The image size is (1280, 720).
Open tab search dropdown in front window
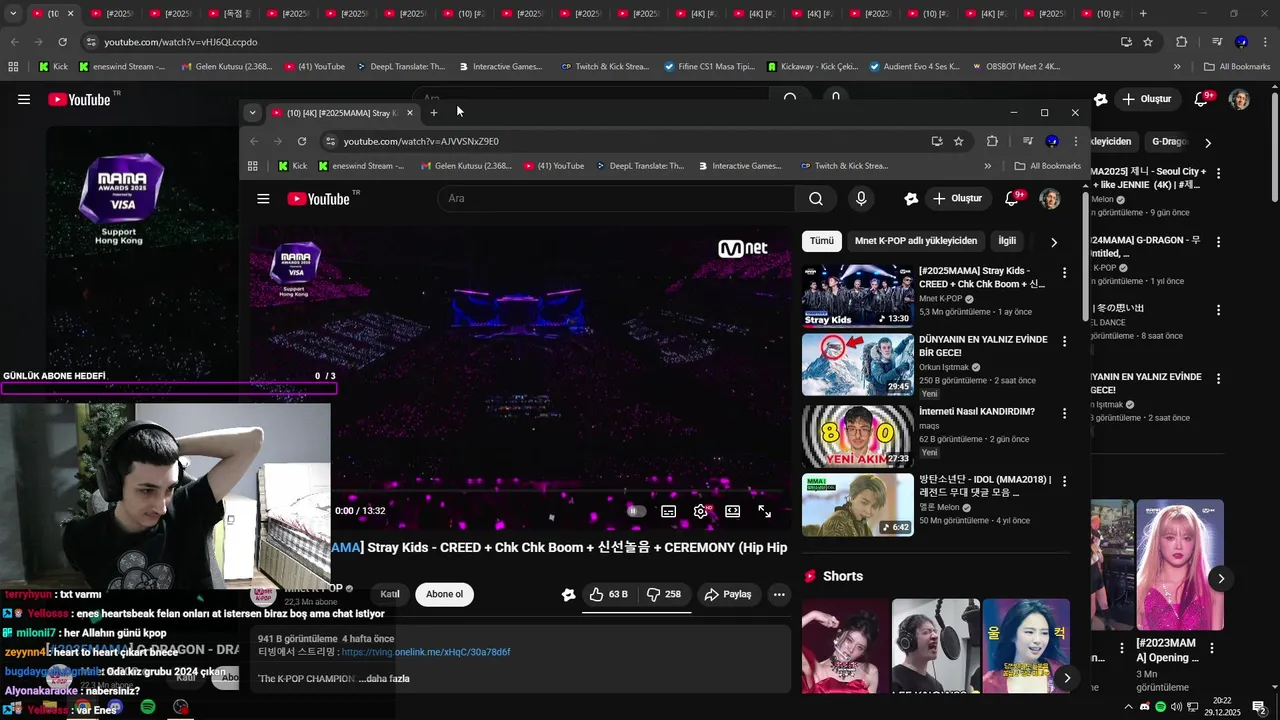click(x=253, y=113)
